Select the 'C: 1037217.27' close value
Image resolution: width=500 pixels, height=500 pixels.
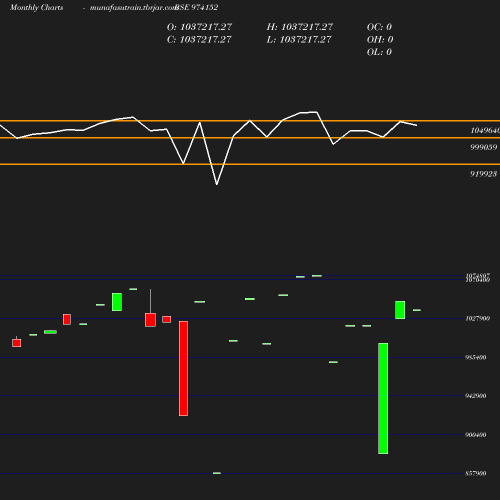pos(199,40)
